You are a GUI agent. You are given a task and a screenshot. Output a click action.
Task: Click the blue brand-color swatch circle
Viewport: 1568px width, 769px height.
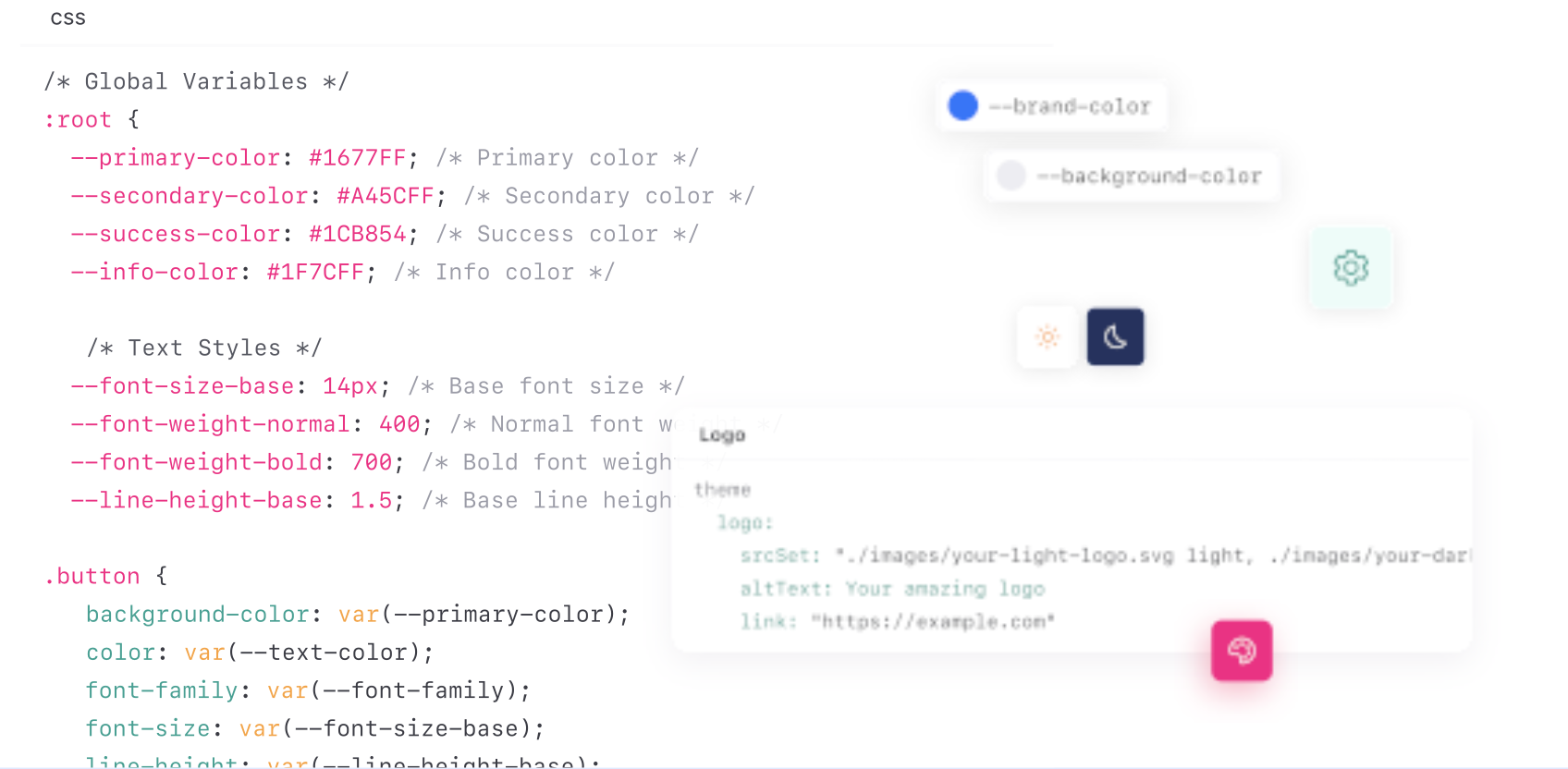tap(963, 105)
